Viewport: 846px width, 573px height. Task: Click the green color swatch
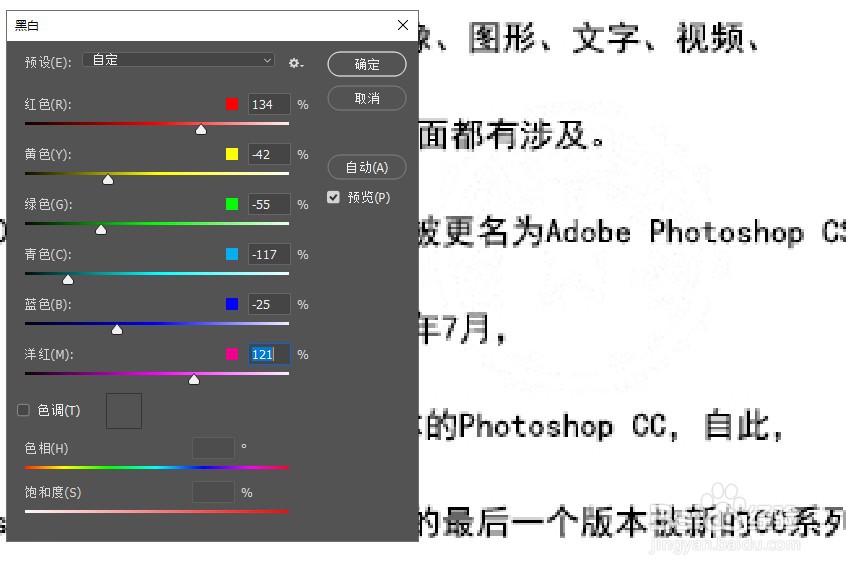coord(232,204)
